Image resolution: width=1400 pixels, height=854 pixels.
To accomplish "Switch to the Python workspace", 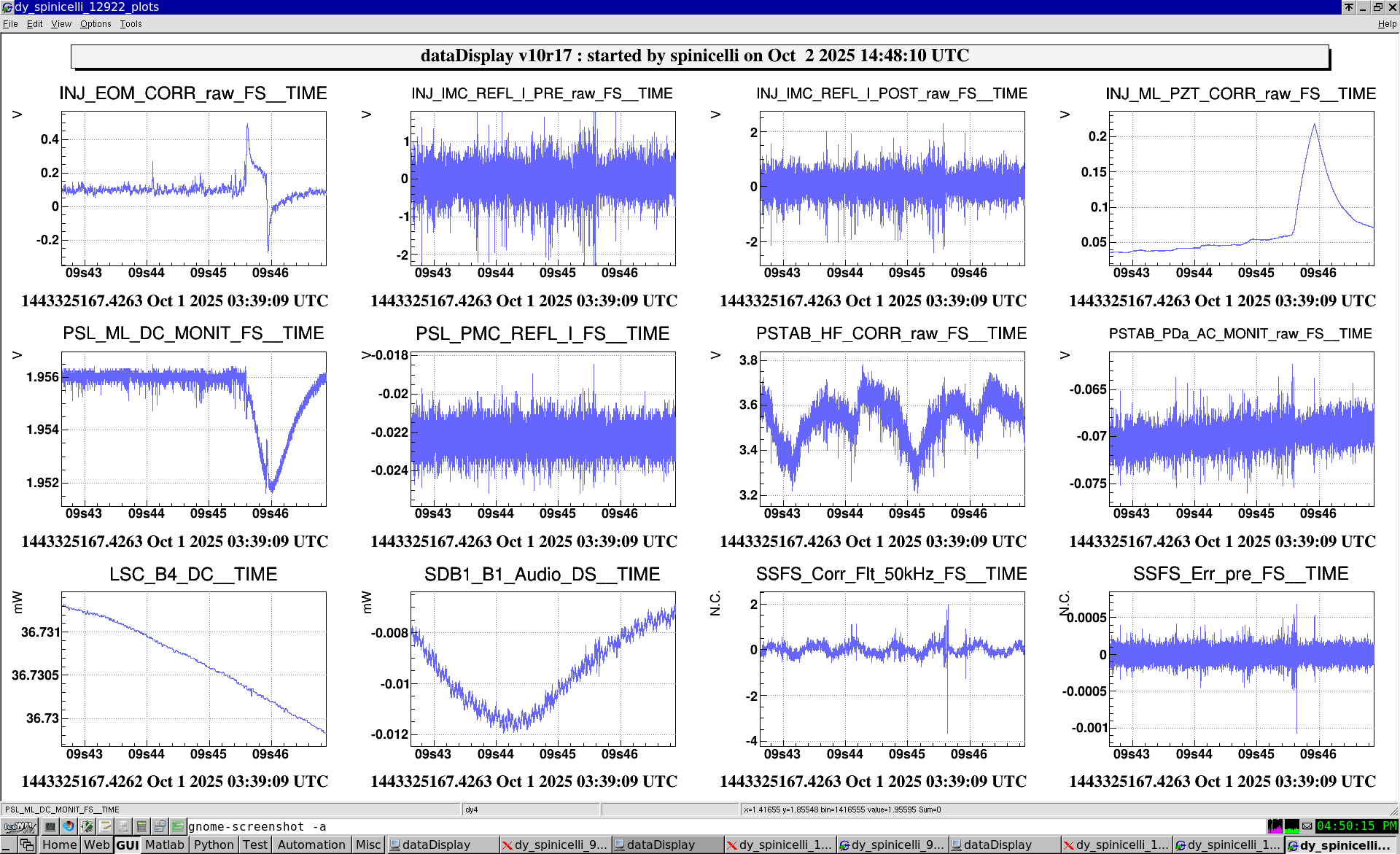I will coord(214,845).
